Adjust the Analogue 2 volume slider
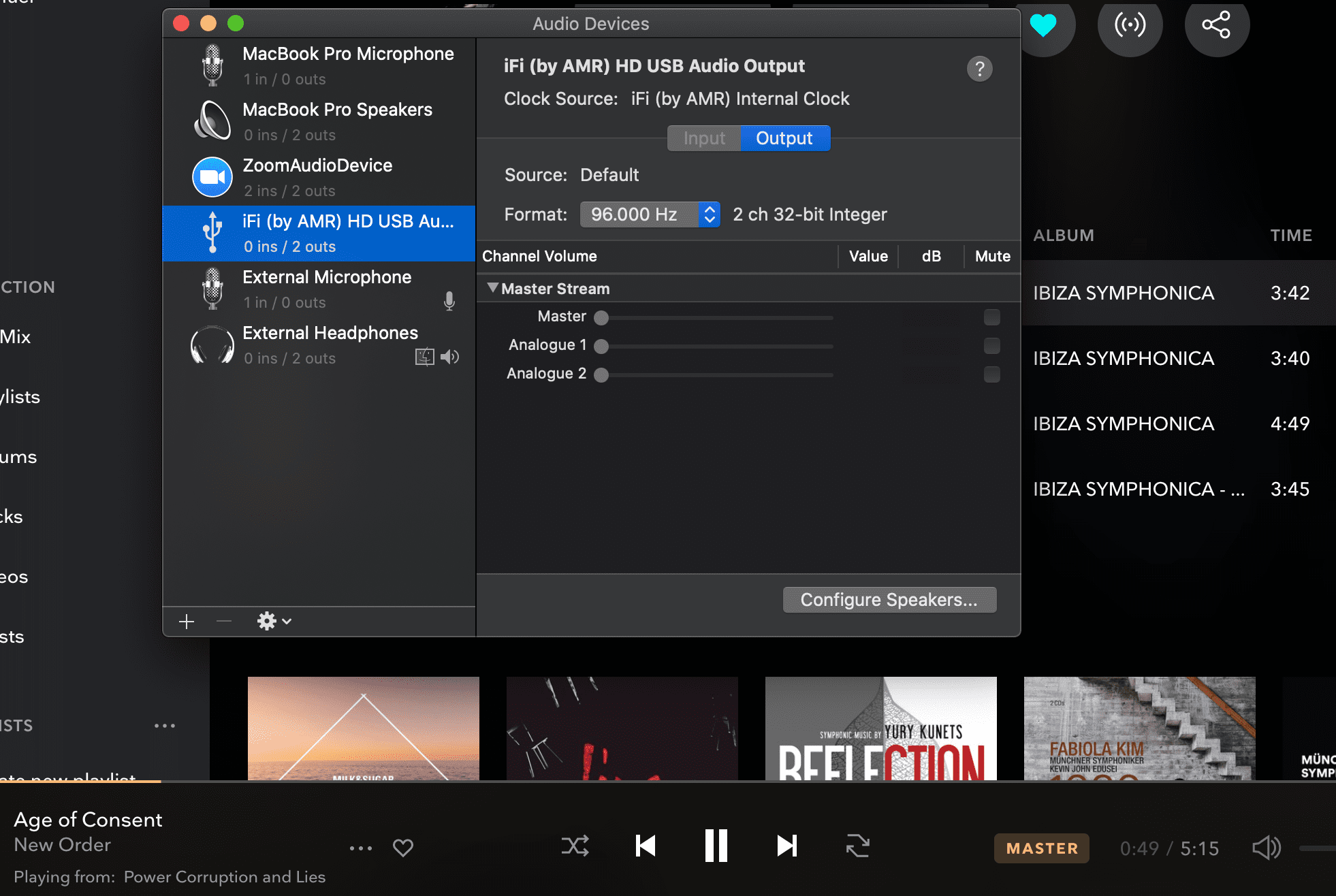 tap(714, 375)
